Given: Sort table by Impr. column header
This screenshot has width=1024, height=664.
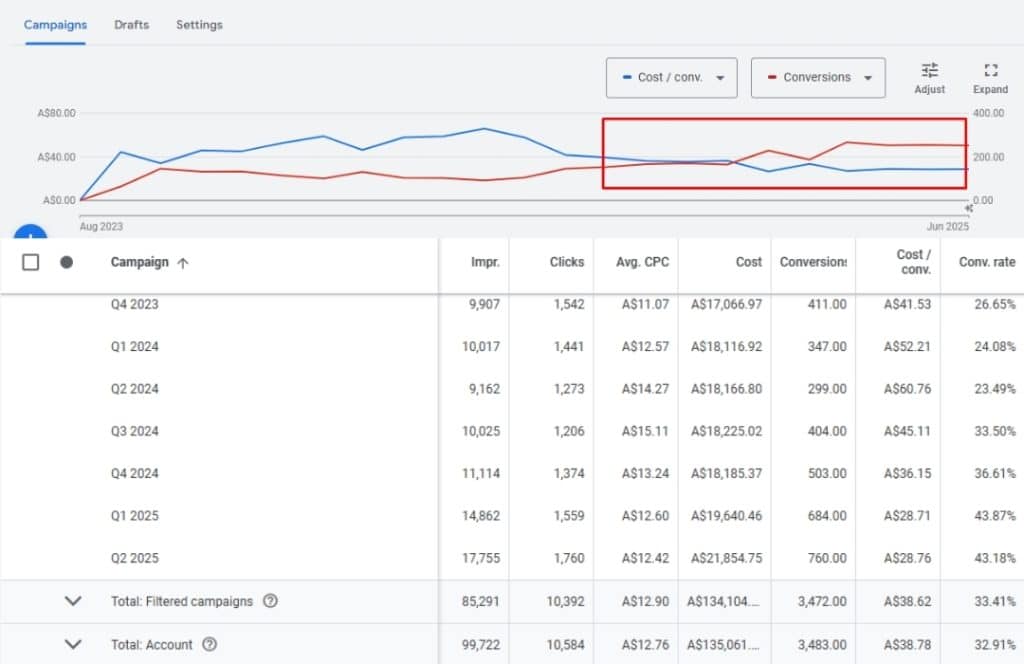Looking at the screenshot, I should 485,262.
